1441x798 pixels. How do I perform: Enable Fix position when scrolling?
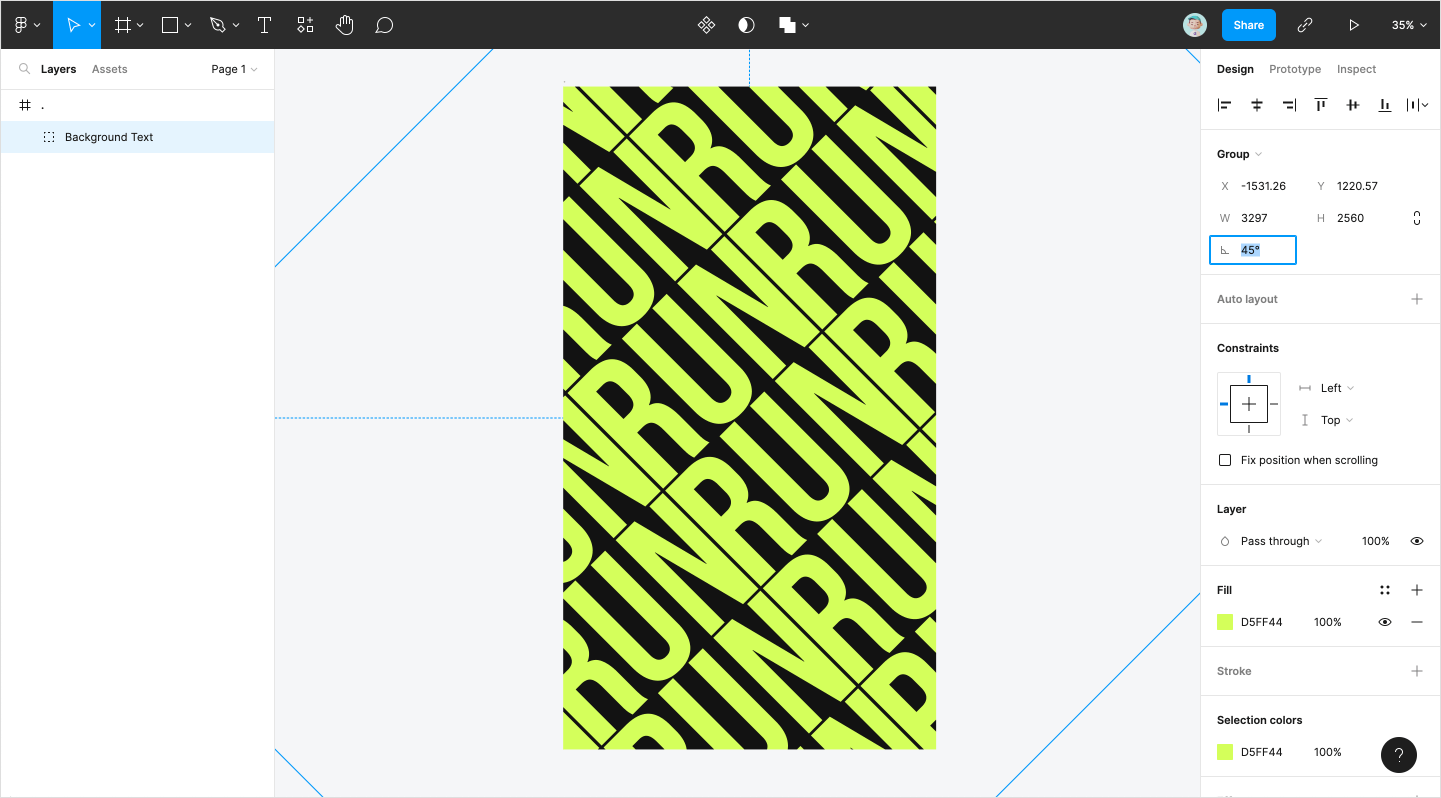point(1225,460)
